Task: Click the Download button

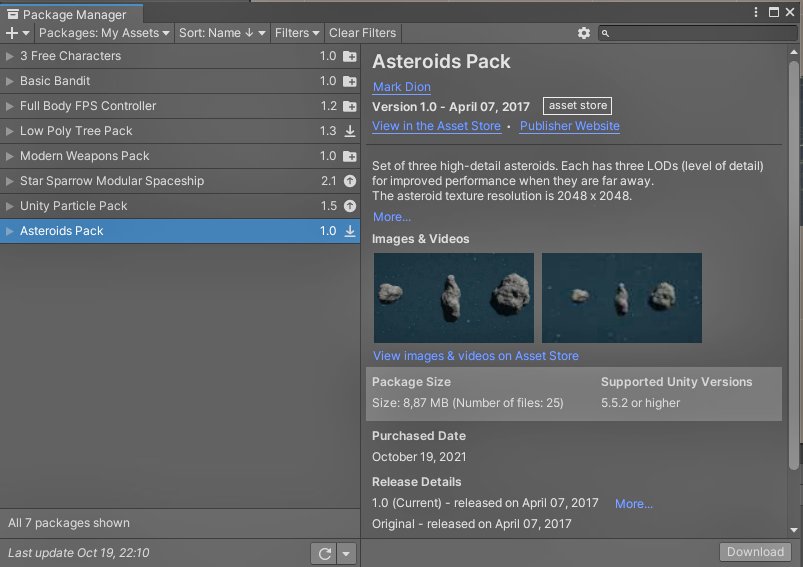Action: [x=755, y=552]
